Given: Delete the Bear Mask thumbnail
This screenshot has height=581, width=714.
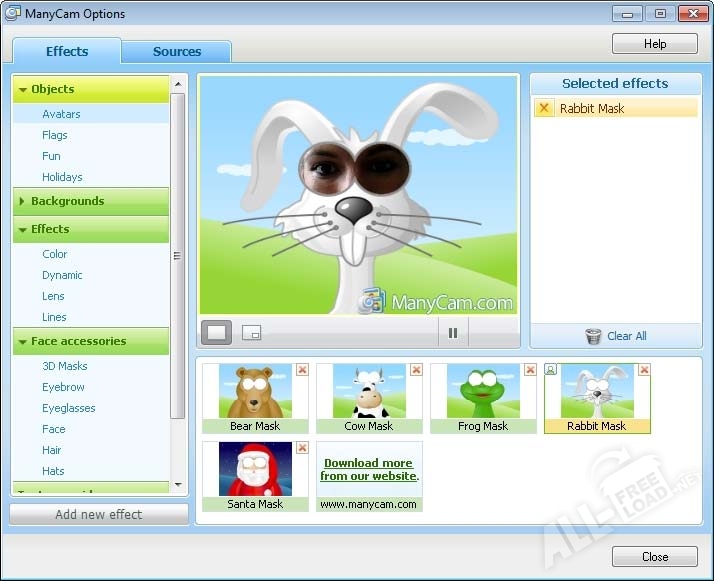Looking at the screenshot, I should tap(302, 370).
